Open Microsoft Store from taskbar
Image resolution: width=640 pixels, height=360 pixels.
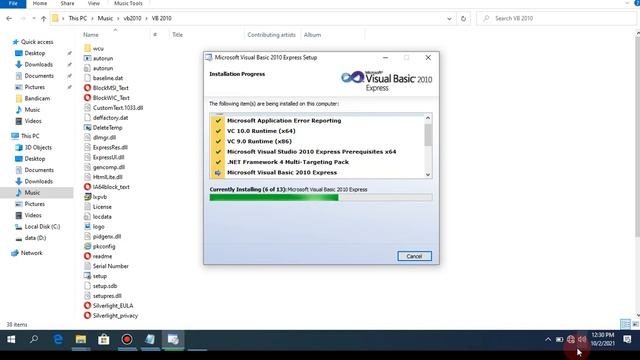pos(104,340)
